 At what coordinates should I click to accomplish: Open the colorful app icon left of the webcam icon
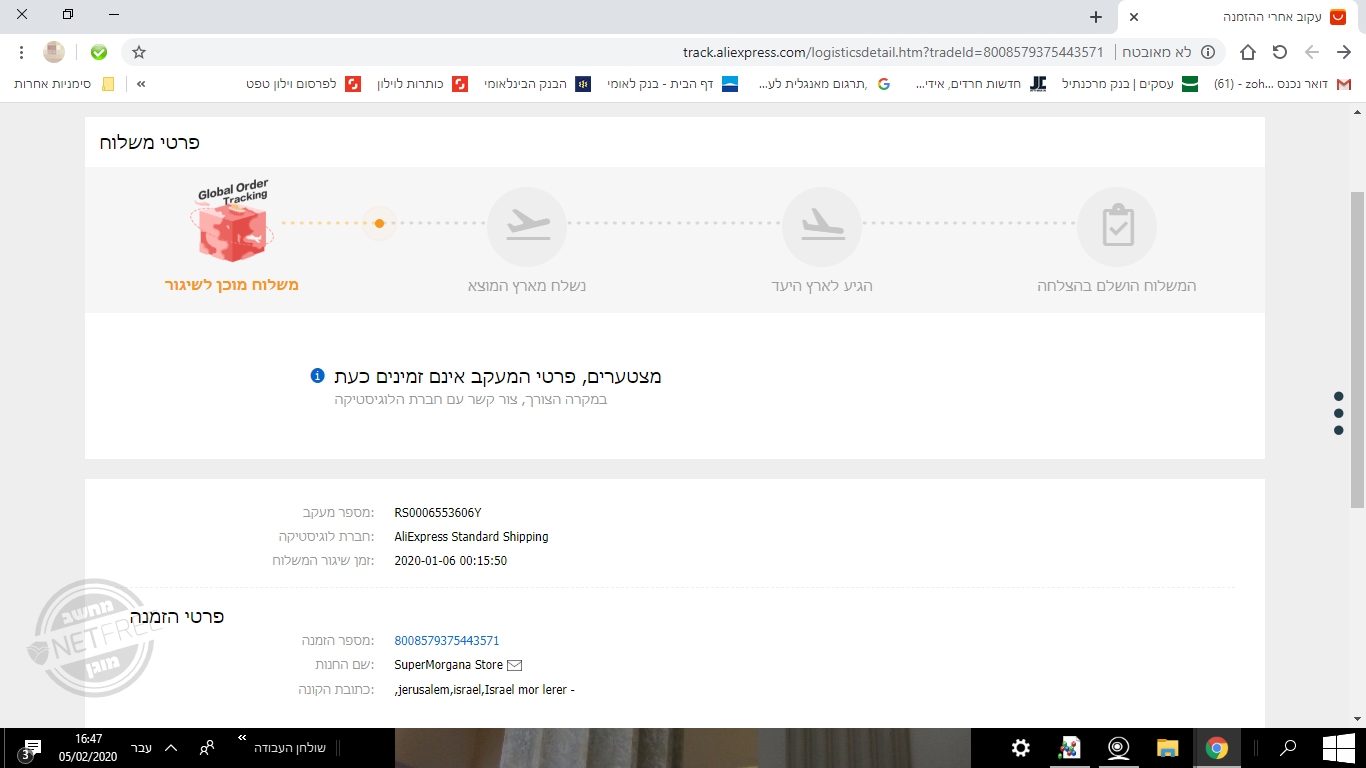pyautogui.click(x=1070, y=747)
